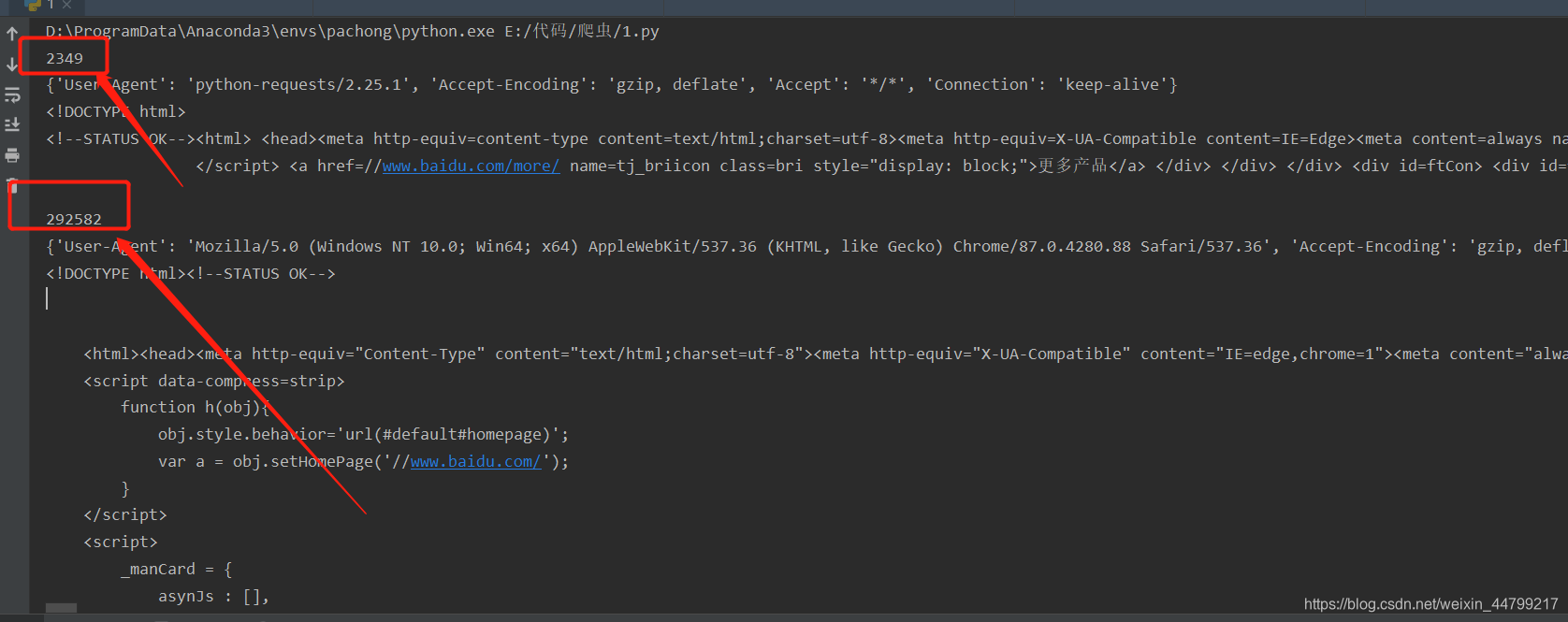
Task: Click the console horizontal scrollbar thumb
Action: pyautogui.click(x=61, y=608)
